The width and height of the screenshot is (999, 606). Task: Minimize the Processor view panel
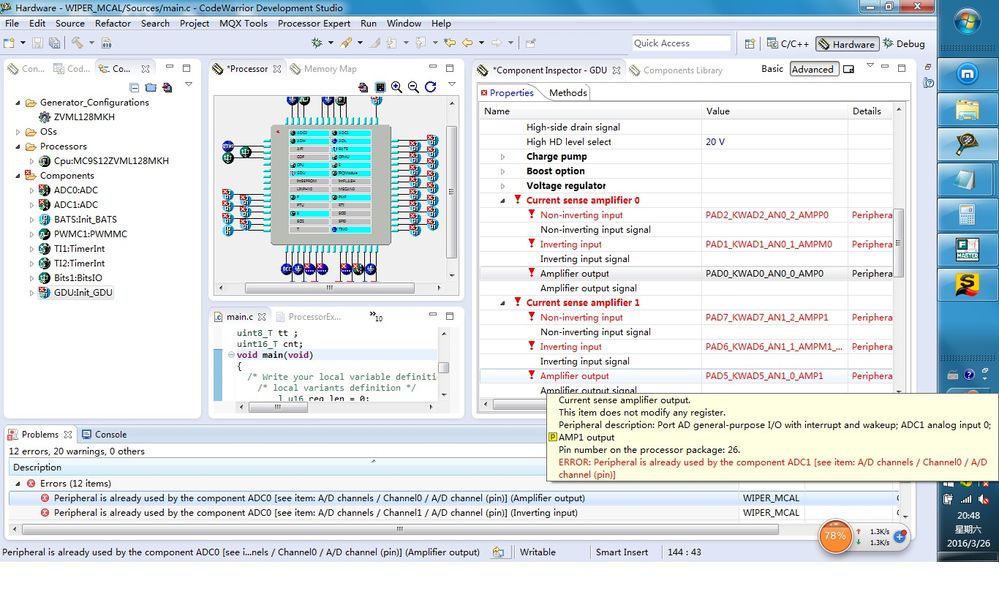click(433, 67)
